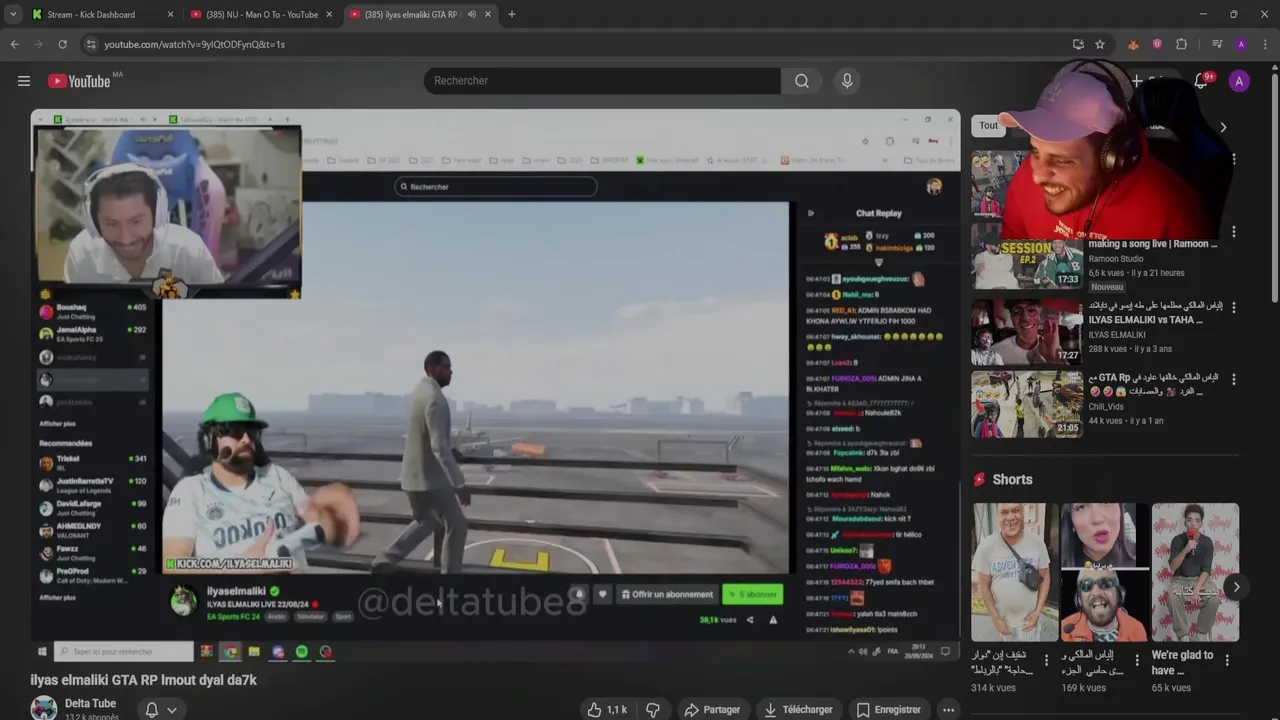The height and width of the screenshot is (720, 1280).
Task: Open the YouTube account avatar menu
Action: coord(1239,81)
